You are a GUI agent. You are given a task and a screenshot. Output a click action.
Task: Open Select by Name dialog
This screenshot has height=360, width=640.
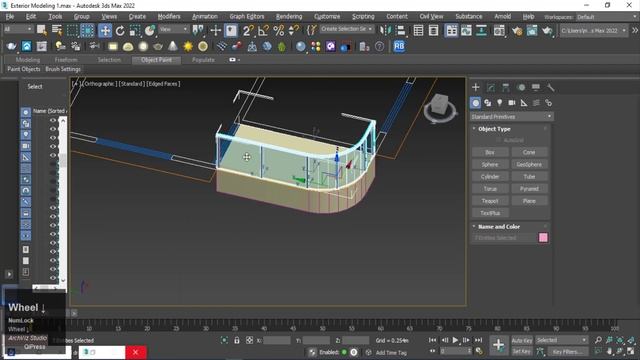click(x=57, y=30)
